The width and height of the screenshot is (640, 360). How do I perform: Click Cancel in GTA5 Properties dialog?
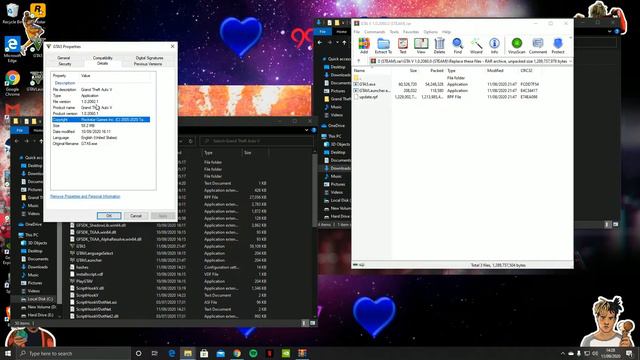(x=136, y=216)
